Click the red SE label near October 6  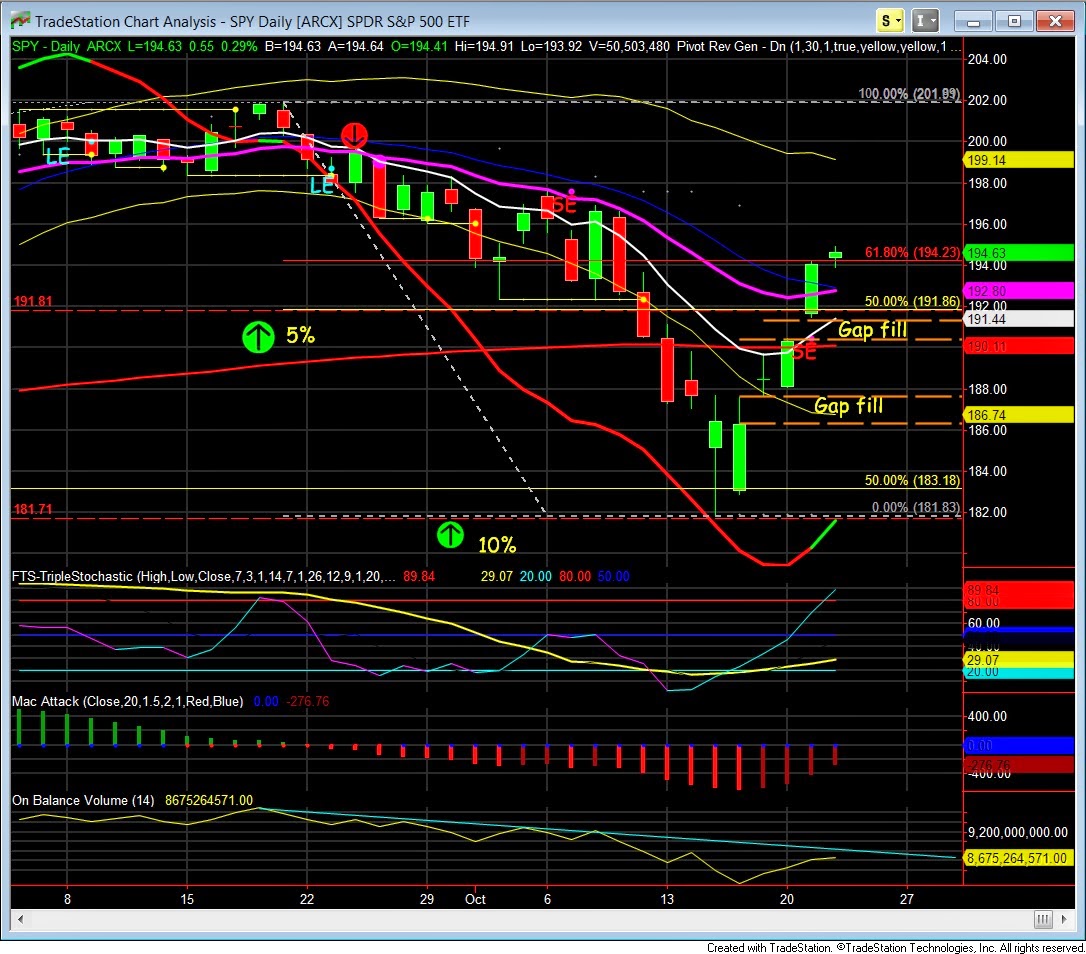pyautogui.click(x=564, y=204)
